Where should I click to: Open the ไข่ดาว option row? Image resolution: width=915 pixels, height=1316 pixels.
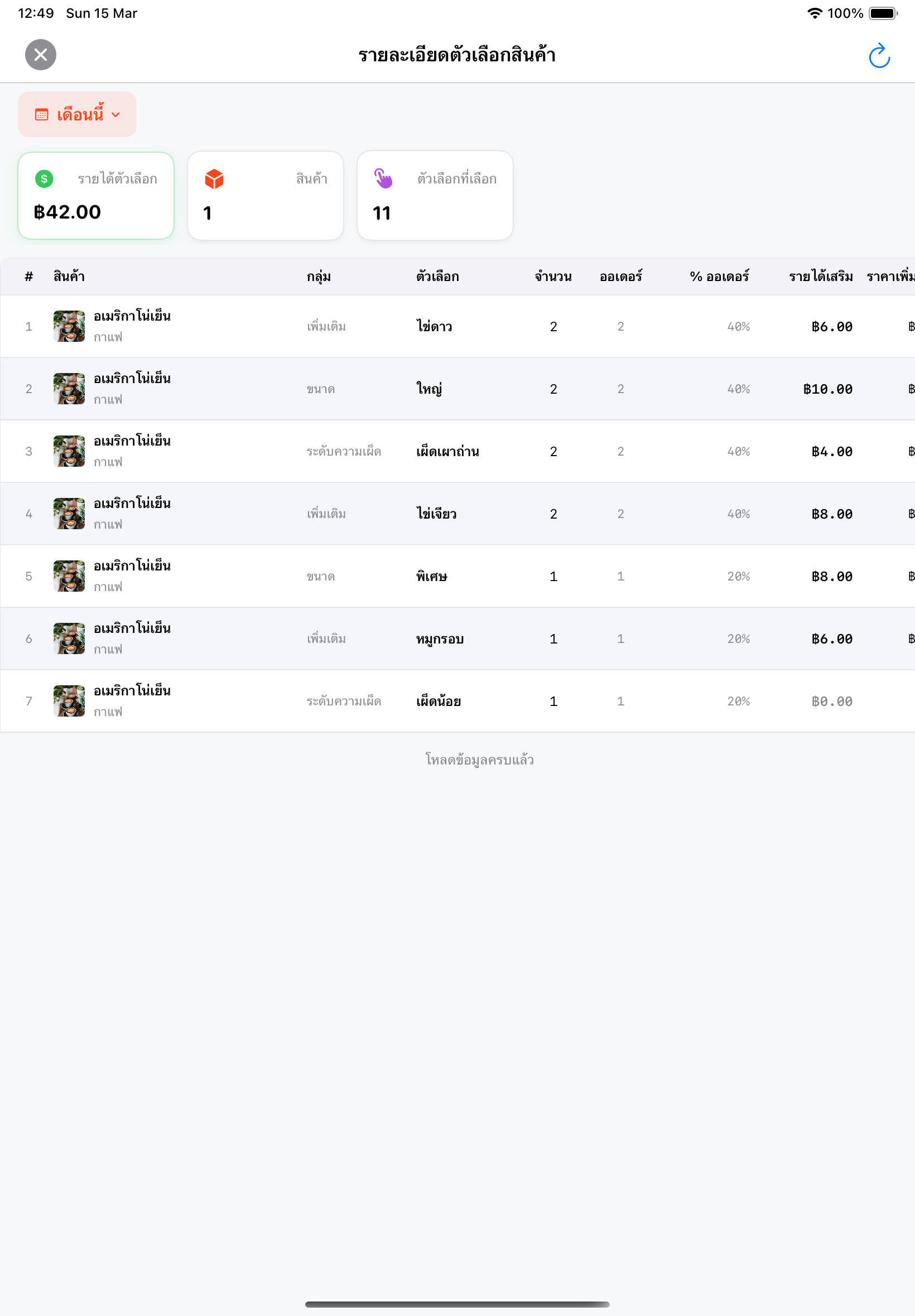[x=458, y=327]
